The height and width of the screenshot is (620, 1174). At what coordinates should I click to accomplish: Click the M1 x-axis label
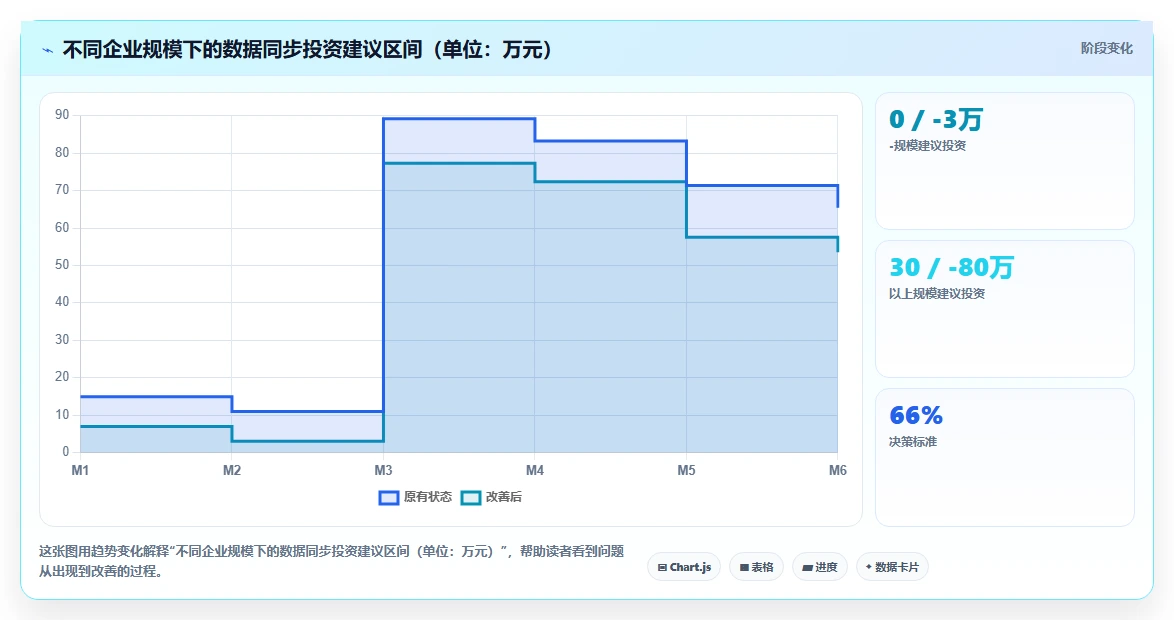[x=80, y=470]
